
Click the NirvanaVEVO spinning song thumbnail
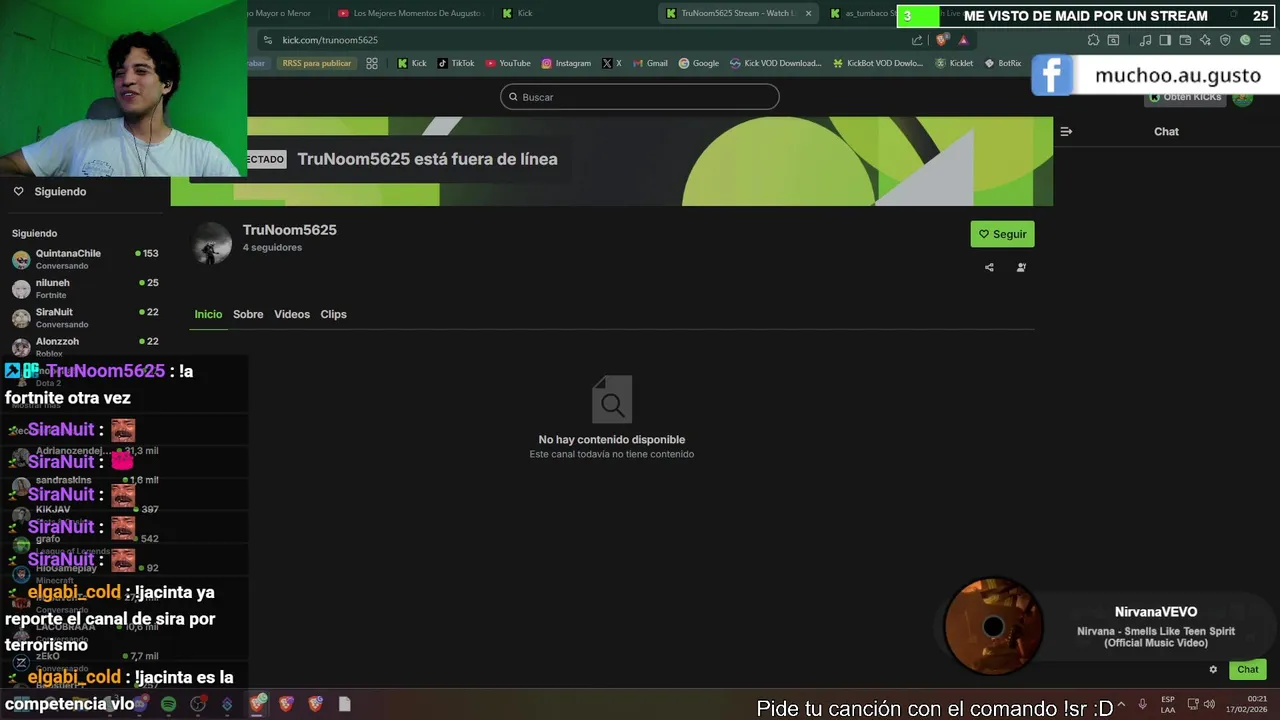click(x=993, y=627)
